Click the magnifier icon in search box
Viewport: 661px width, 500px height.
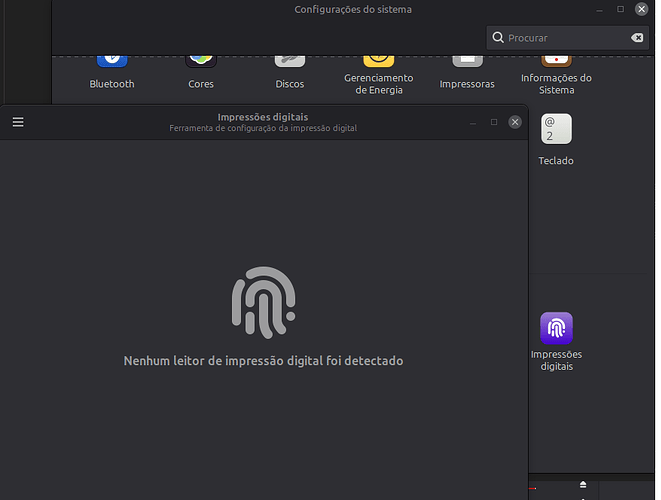click(x=498, y=38)
